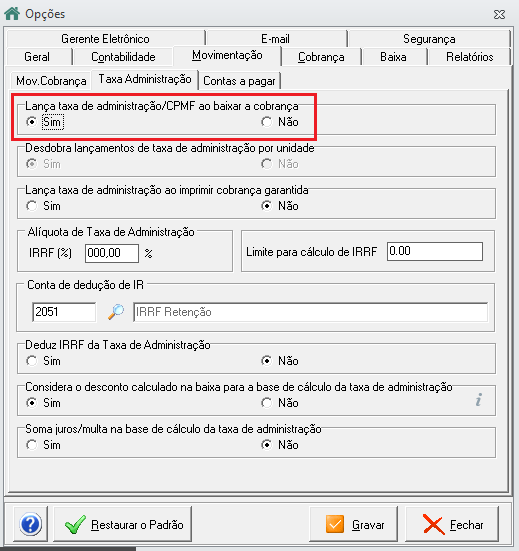Select Sim for imprimir cobrança garantida option
Screen dimensions: 519x551
[32, 206]
